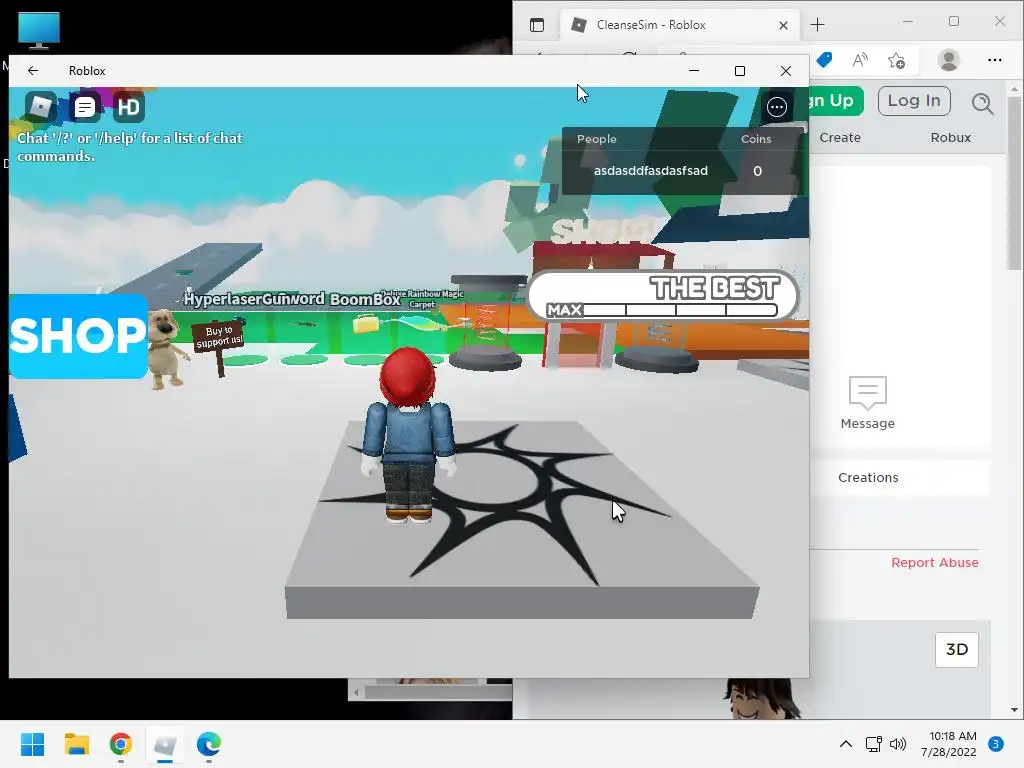Open the Creations tab
1024x768 pixels.
[x=868, y=477]
